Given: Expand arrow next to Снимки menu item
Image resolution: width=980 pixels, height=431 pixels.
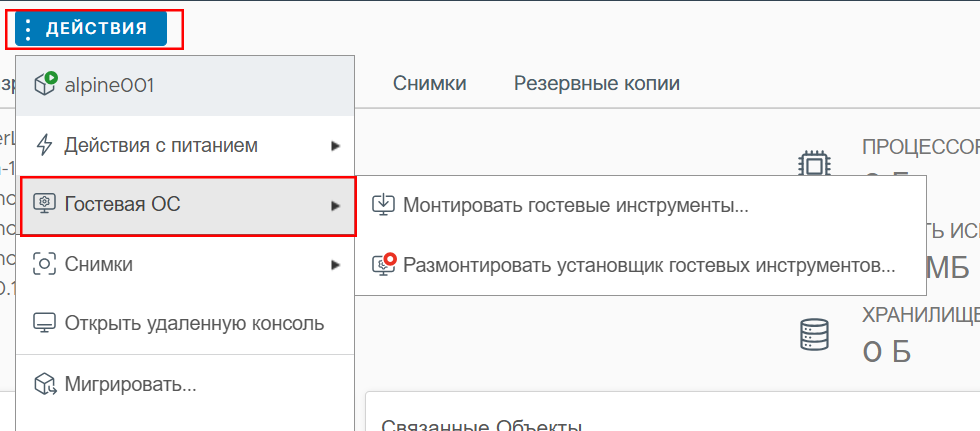Looking at the screenshot, I should [x=336, y=265].
